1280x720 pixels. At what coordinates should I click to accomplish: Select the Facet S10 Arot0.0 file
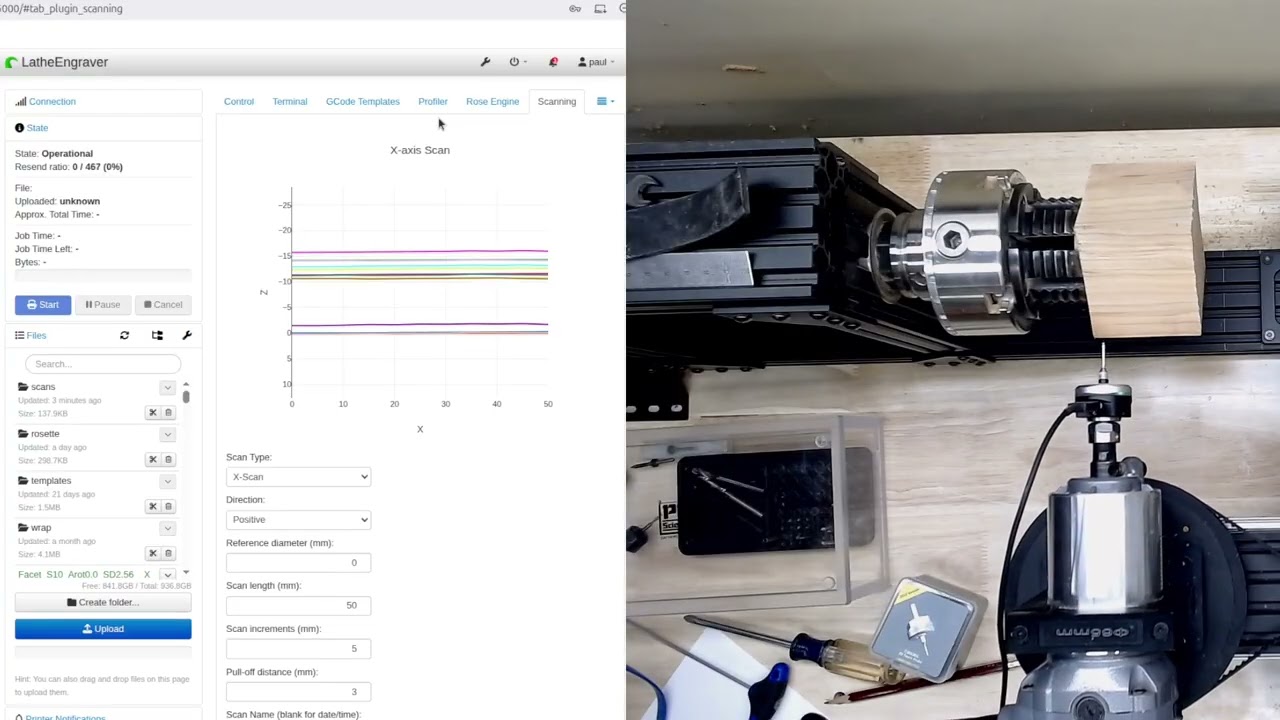(83, 575)
